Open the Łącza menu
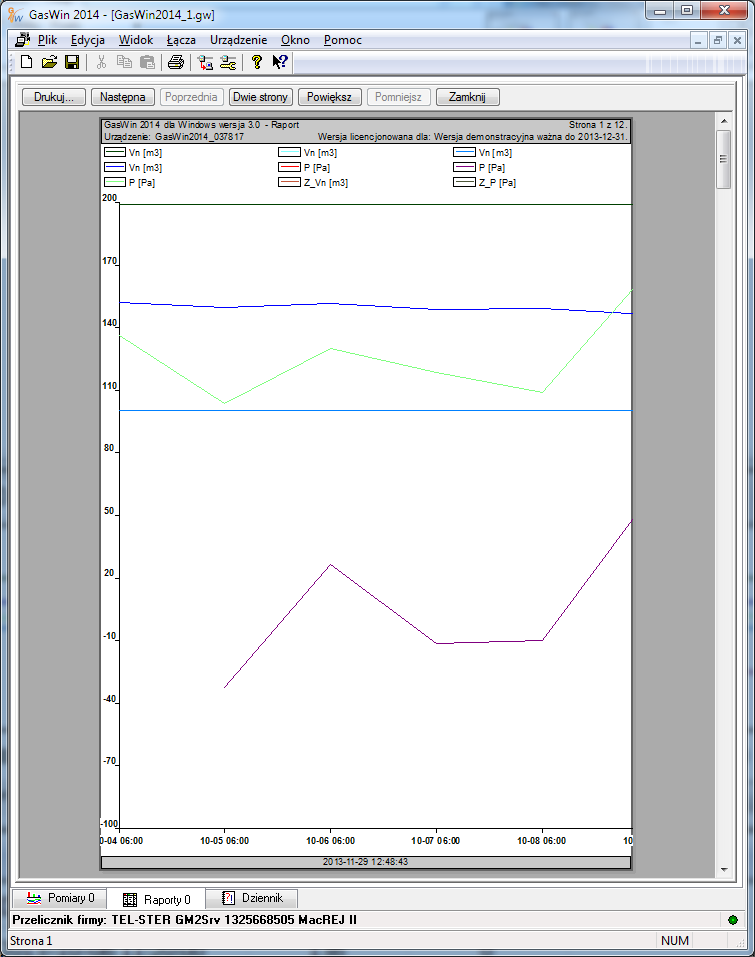 pyautogui.click(x=181, y=40)
